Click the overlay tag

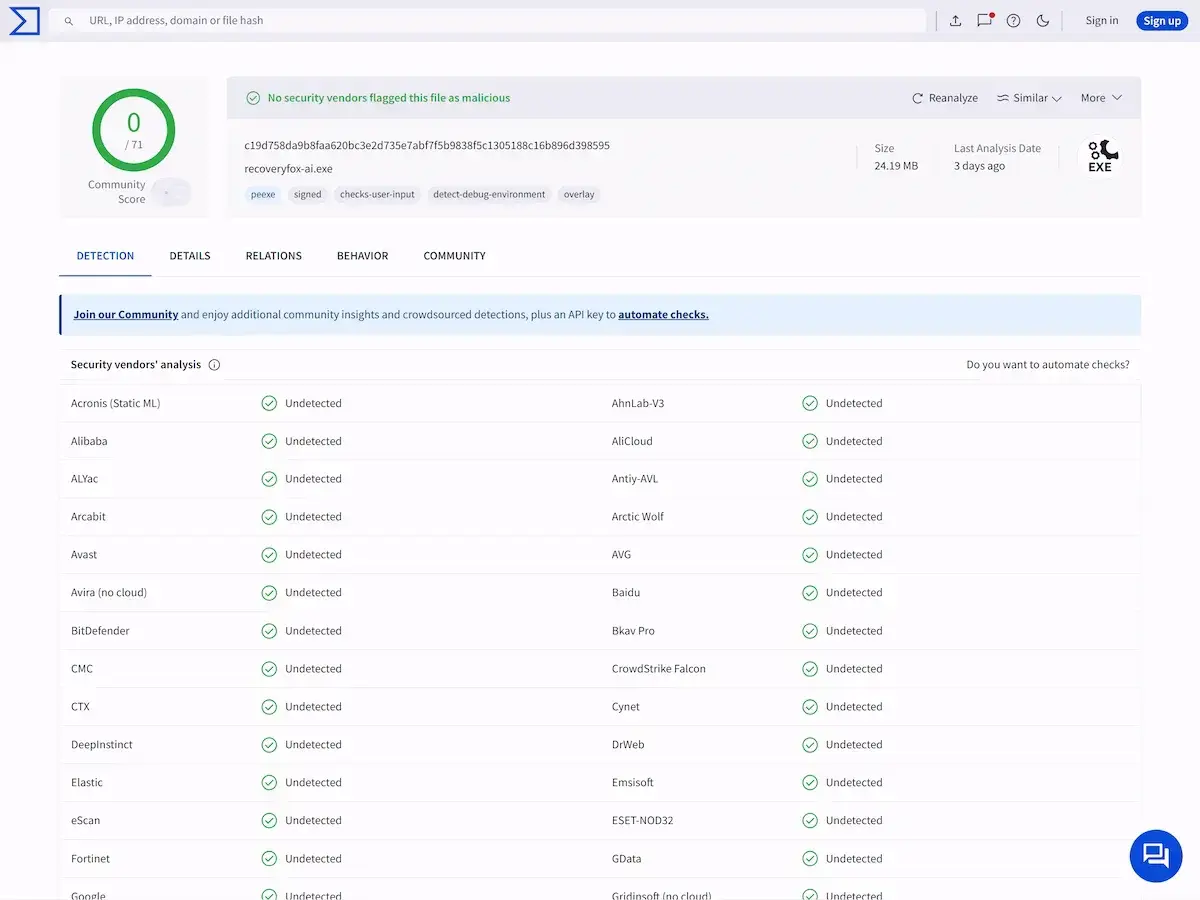point(579,194)
